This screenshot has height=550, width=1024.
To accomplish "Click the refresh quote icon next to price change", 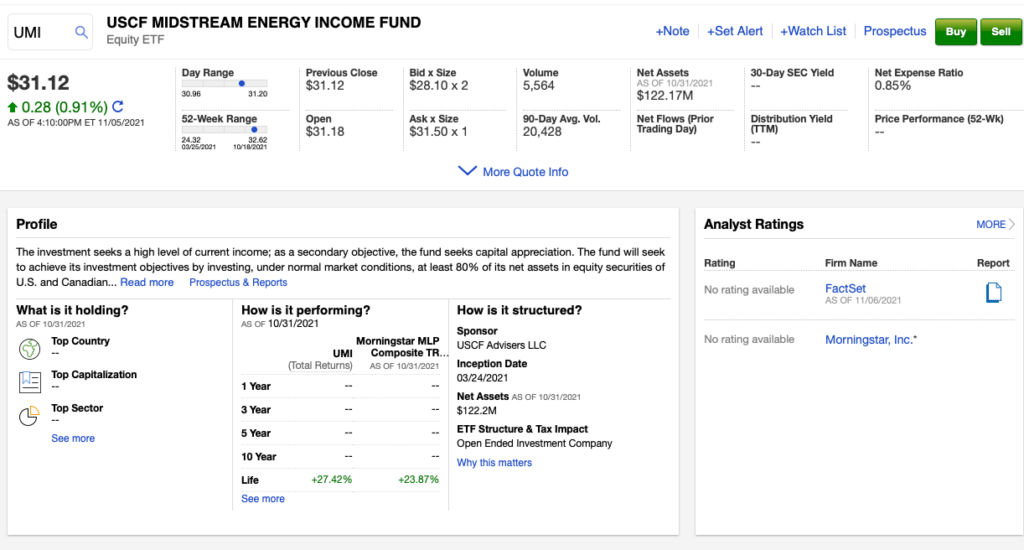I will pyautogui.click(x=118, y=107).
